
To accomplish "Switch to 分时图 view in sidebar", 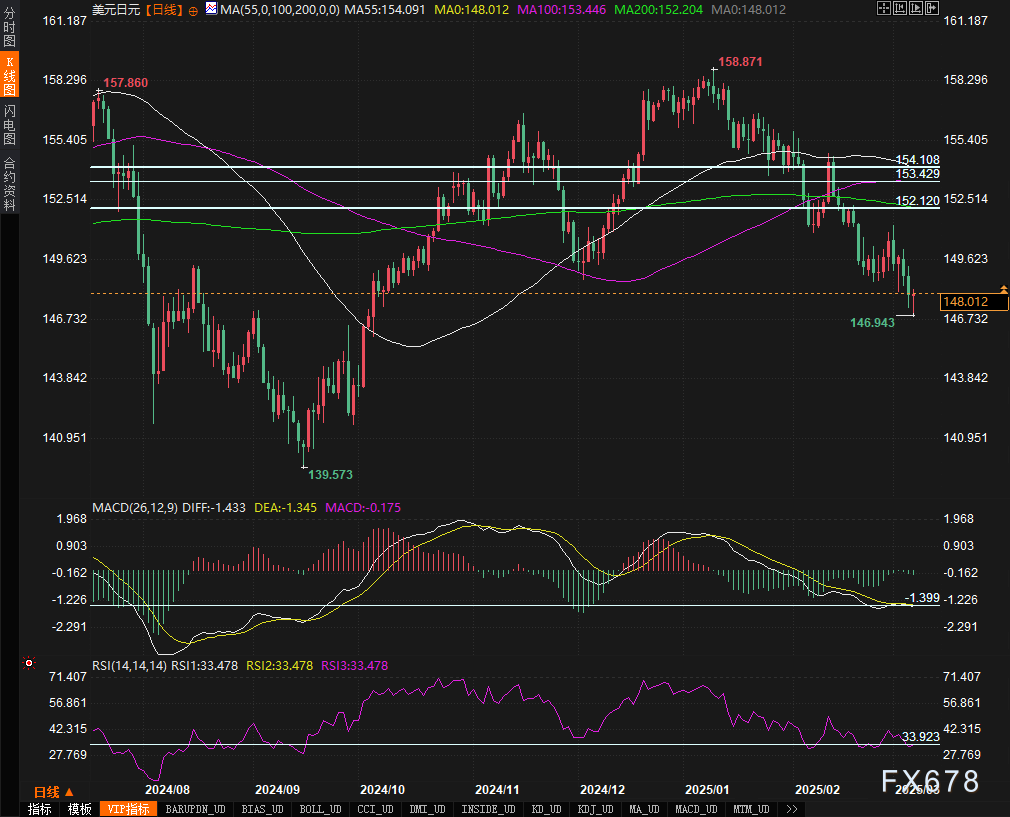I will tap(9, 27).
